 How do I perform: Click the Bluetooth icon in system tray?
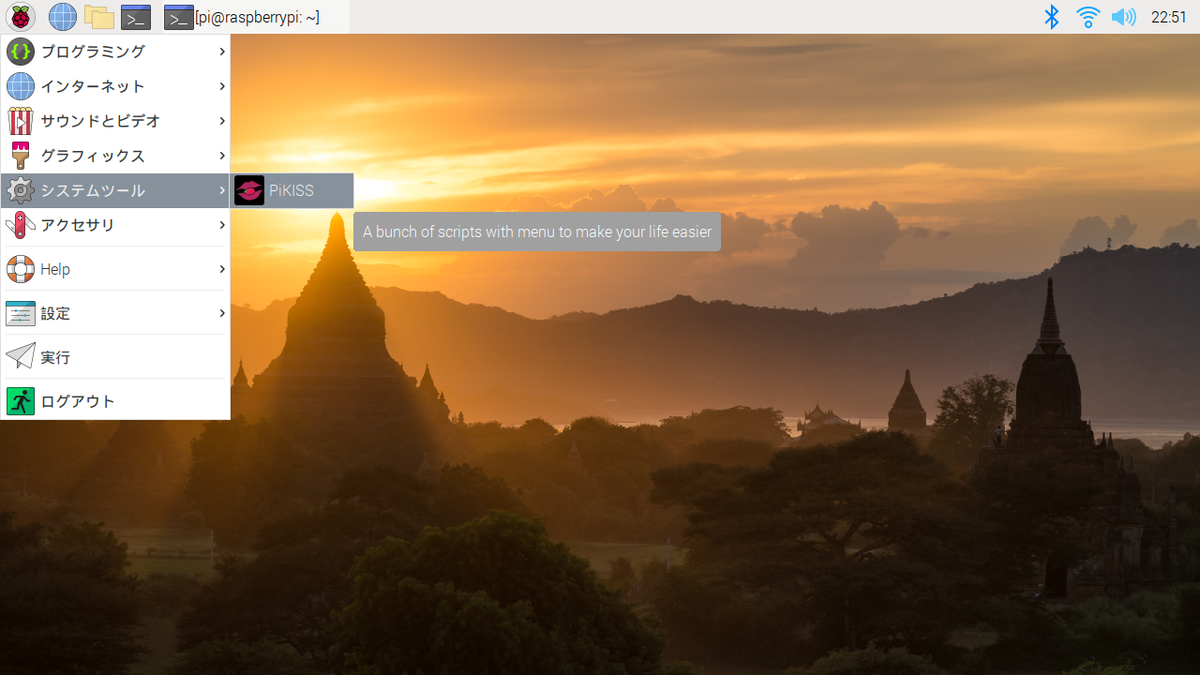[x=1051, y=16]
